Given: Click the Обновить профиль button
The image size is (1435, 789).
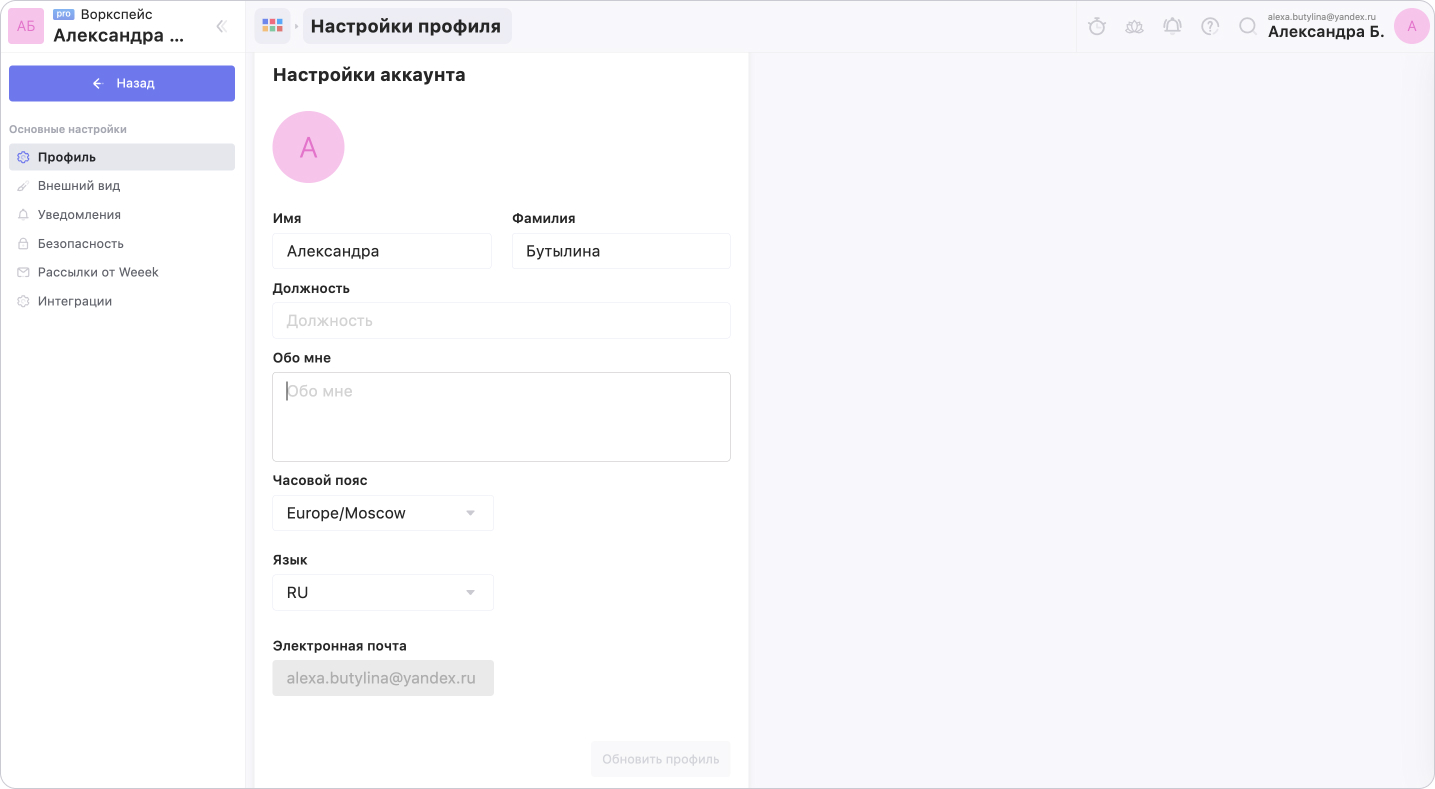Looking at the screenshot, I should click(x=661, y=759).
